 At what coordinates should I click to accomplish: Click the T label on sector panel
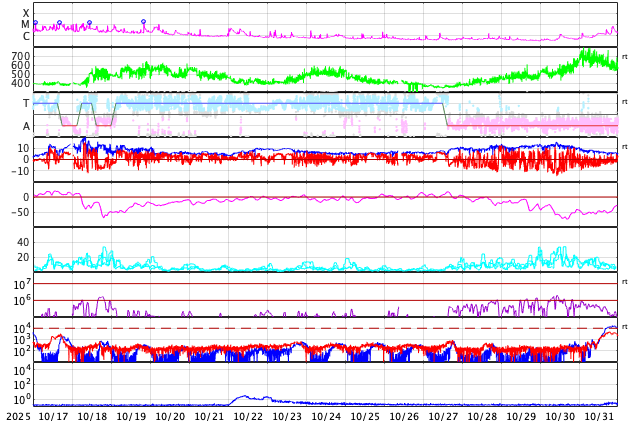(x=26, y=103)
